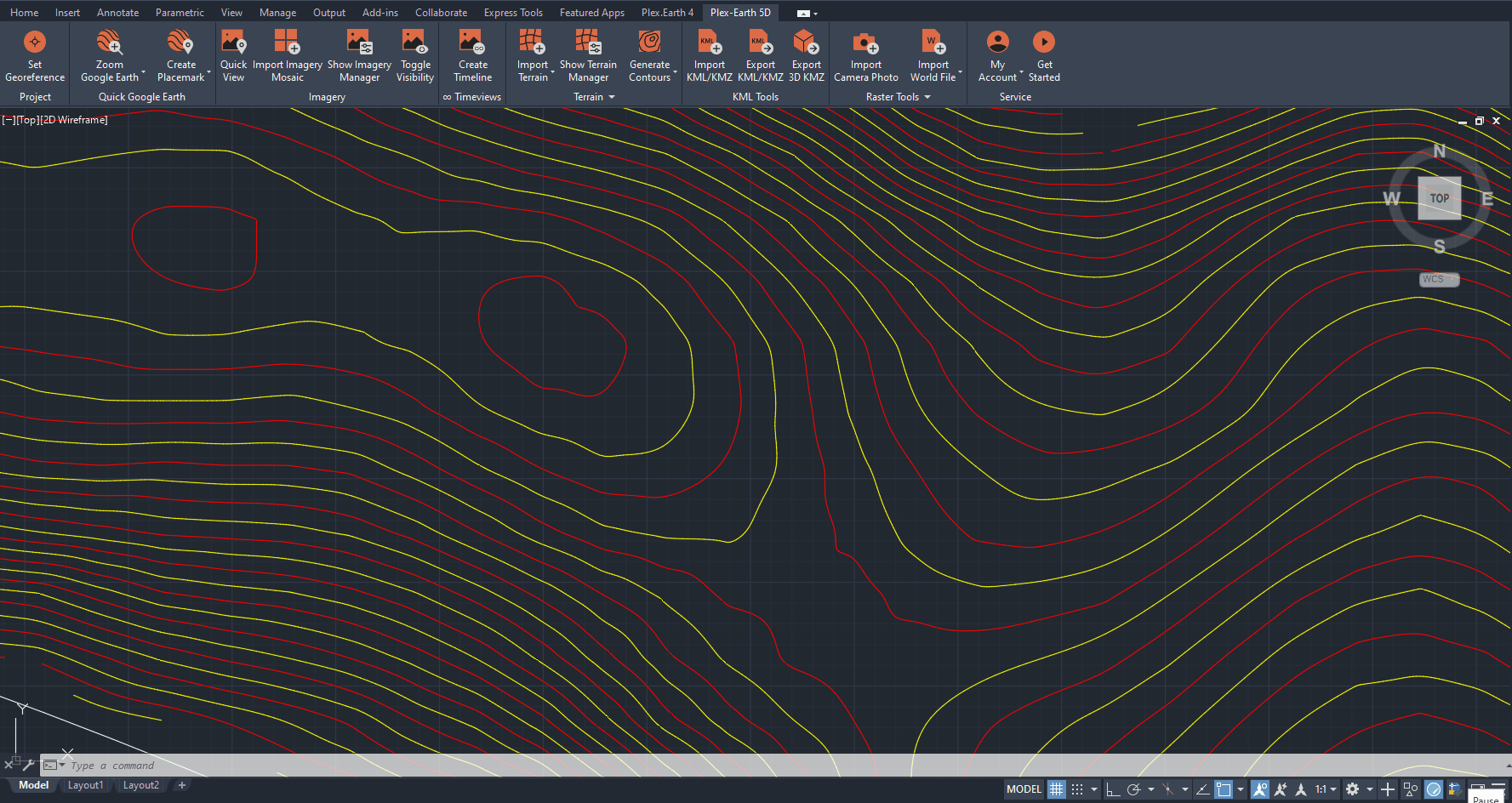Launch the Quick View imagery tool

pos(233,56)
